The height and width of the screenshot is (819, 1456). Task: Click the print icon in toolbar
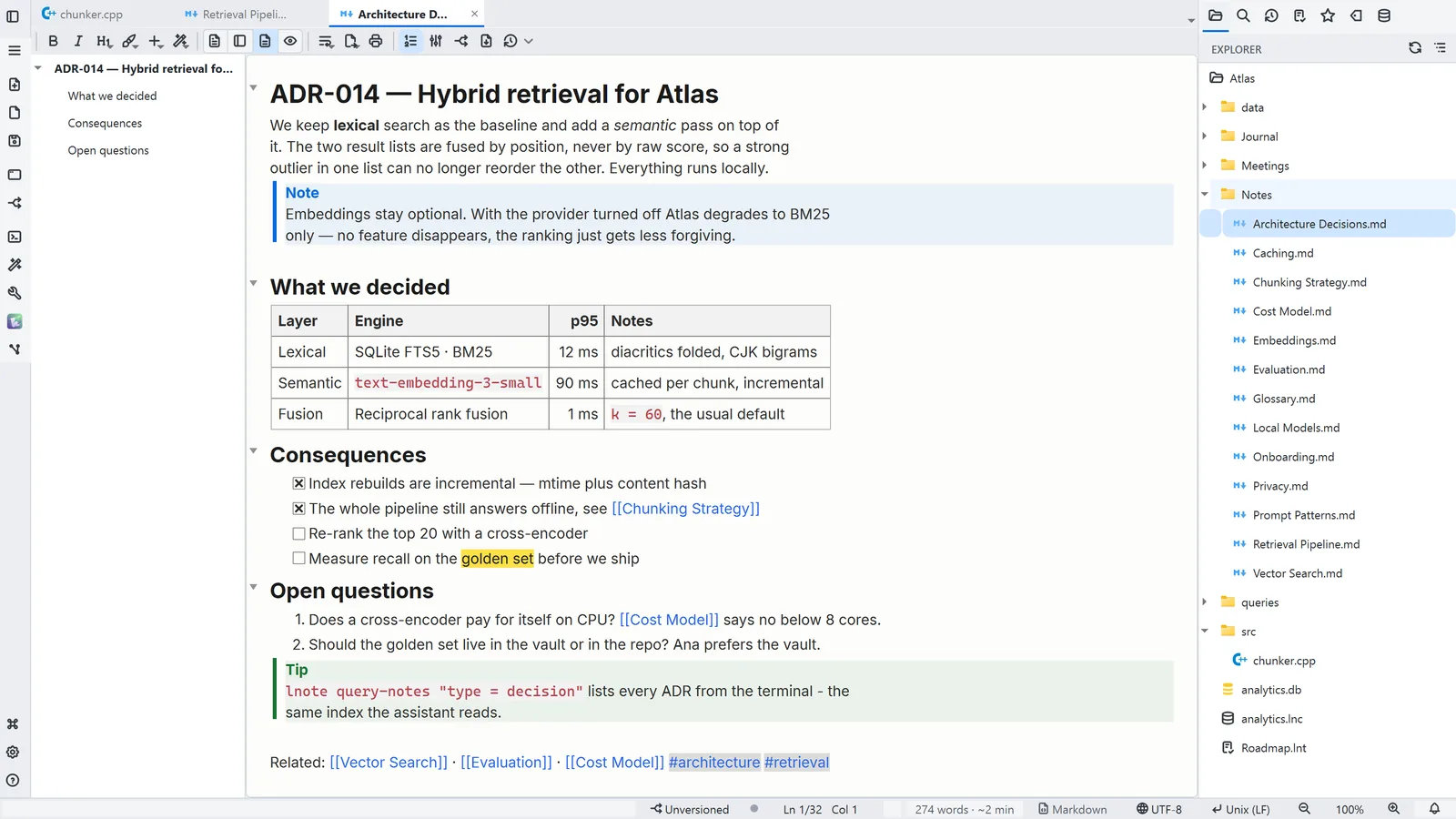coord(376,41)
